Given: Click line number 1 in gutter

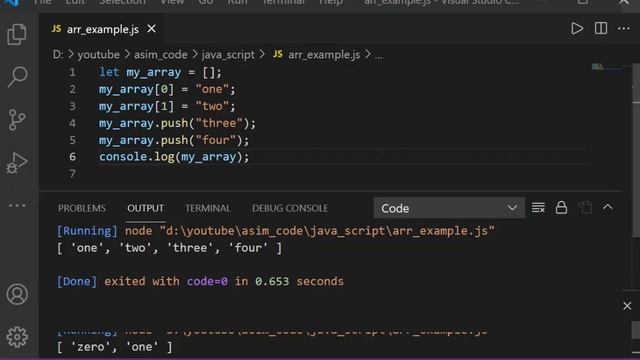Looking at the screenshot, I should click(72, 72).
